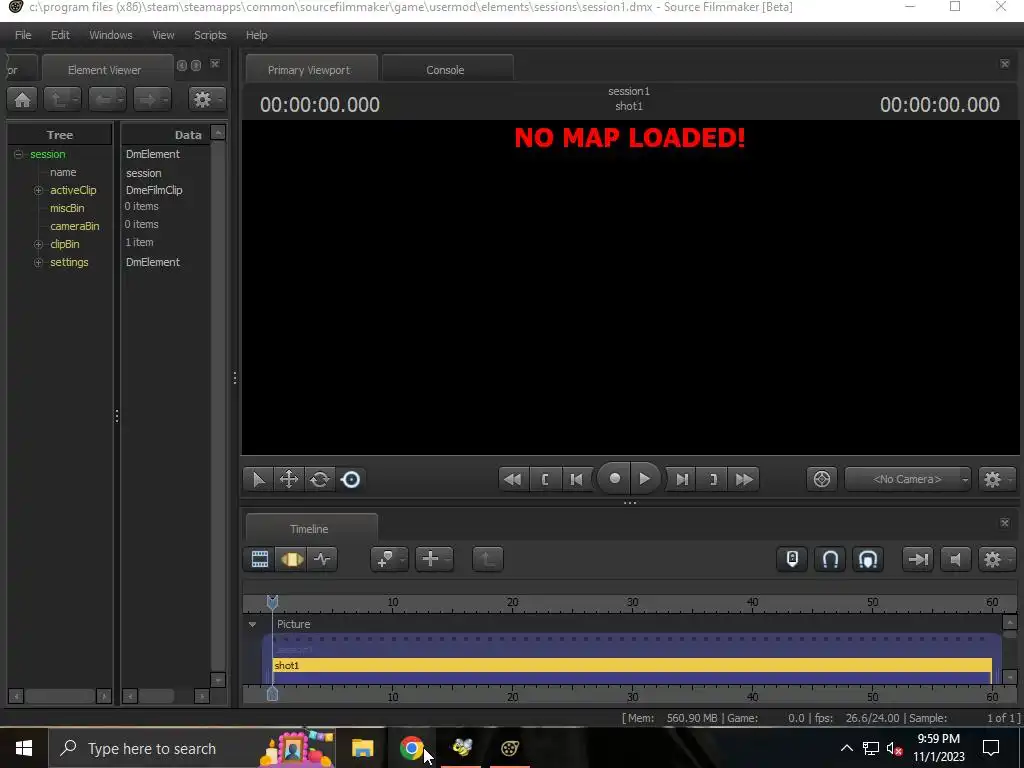Open the No Camera dropdown
1024x768 pixels.
(908, 479)
